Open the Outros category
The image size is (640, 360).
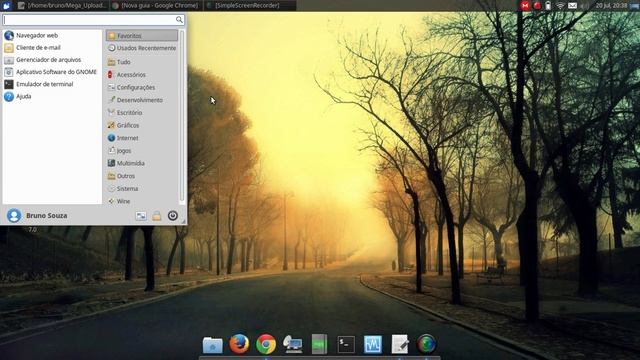pyautogui.click(x=142, y=176)
